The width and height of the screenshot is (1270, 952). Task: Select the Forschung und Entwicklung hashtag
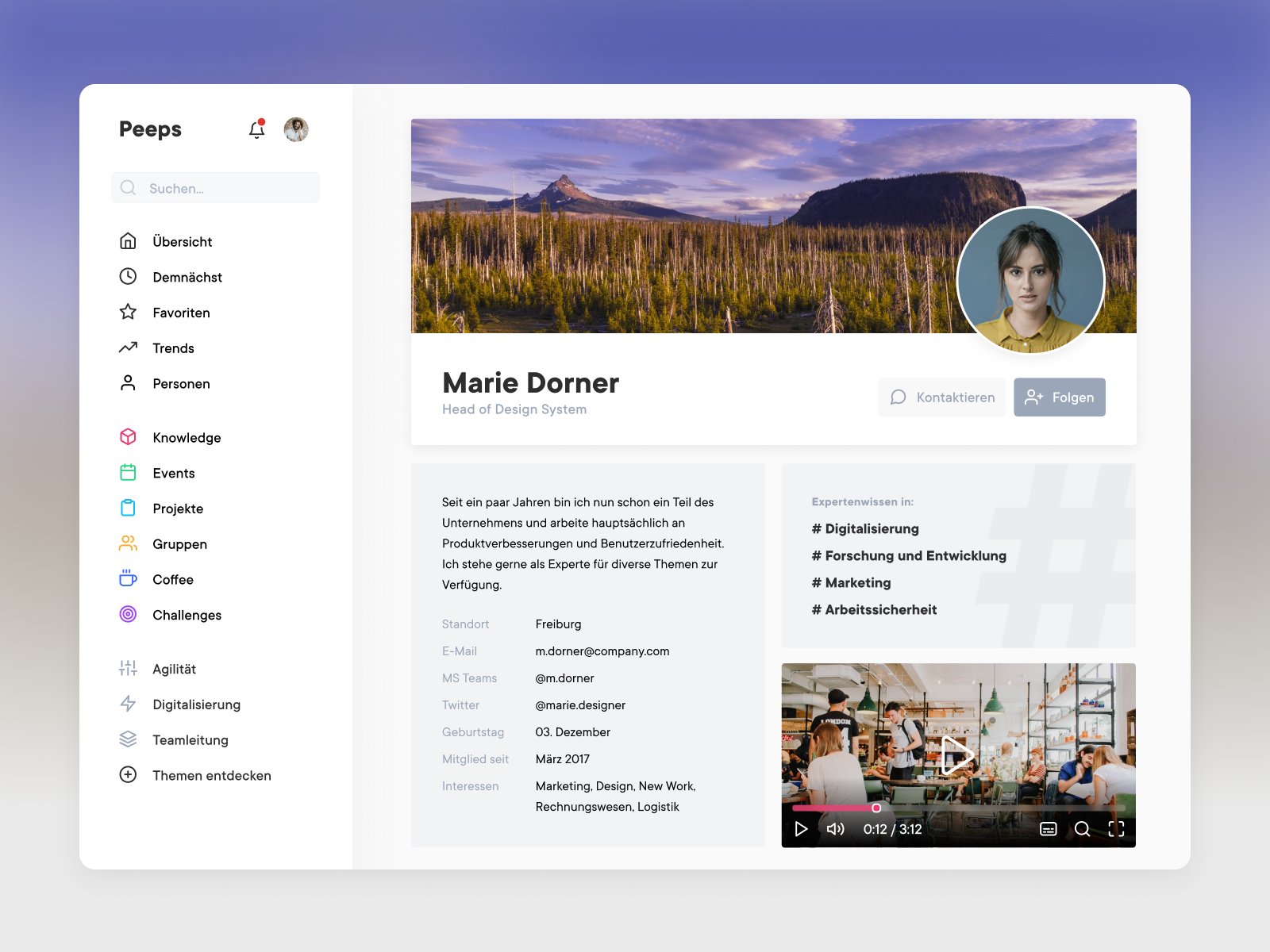(x=909, y=555)
